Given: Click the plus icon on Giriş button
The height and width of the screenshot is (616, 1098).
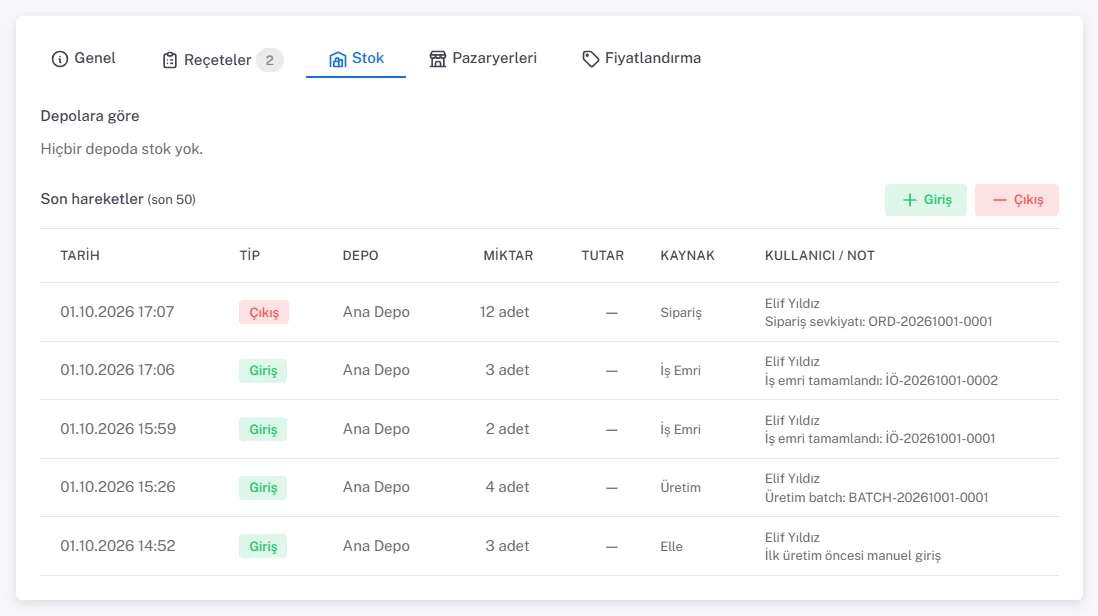Looking at the screenshot, I should [910, 200].
